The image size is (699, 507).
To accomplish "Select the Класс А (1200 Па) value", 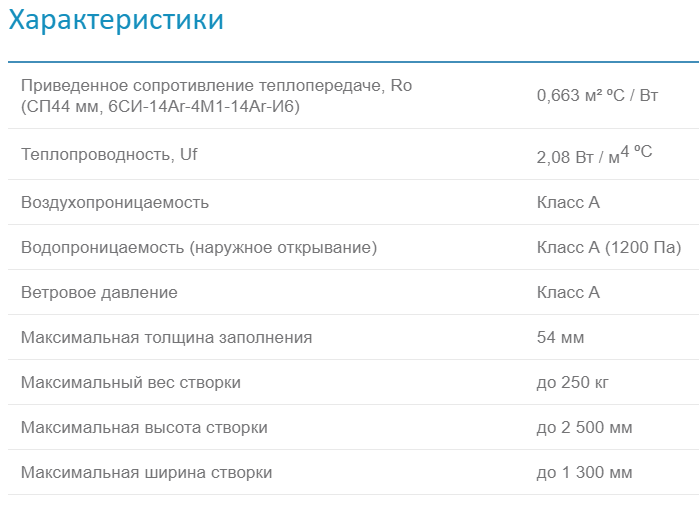I will 608,247.
